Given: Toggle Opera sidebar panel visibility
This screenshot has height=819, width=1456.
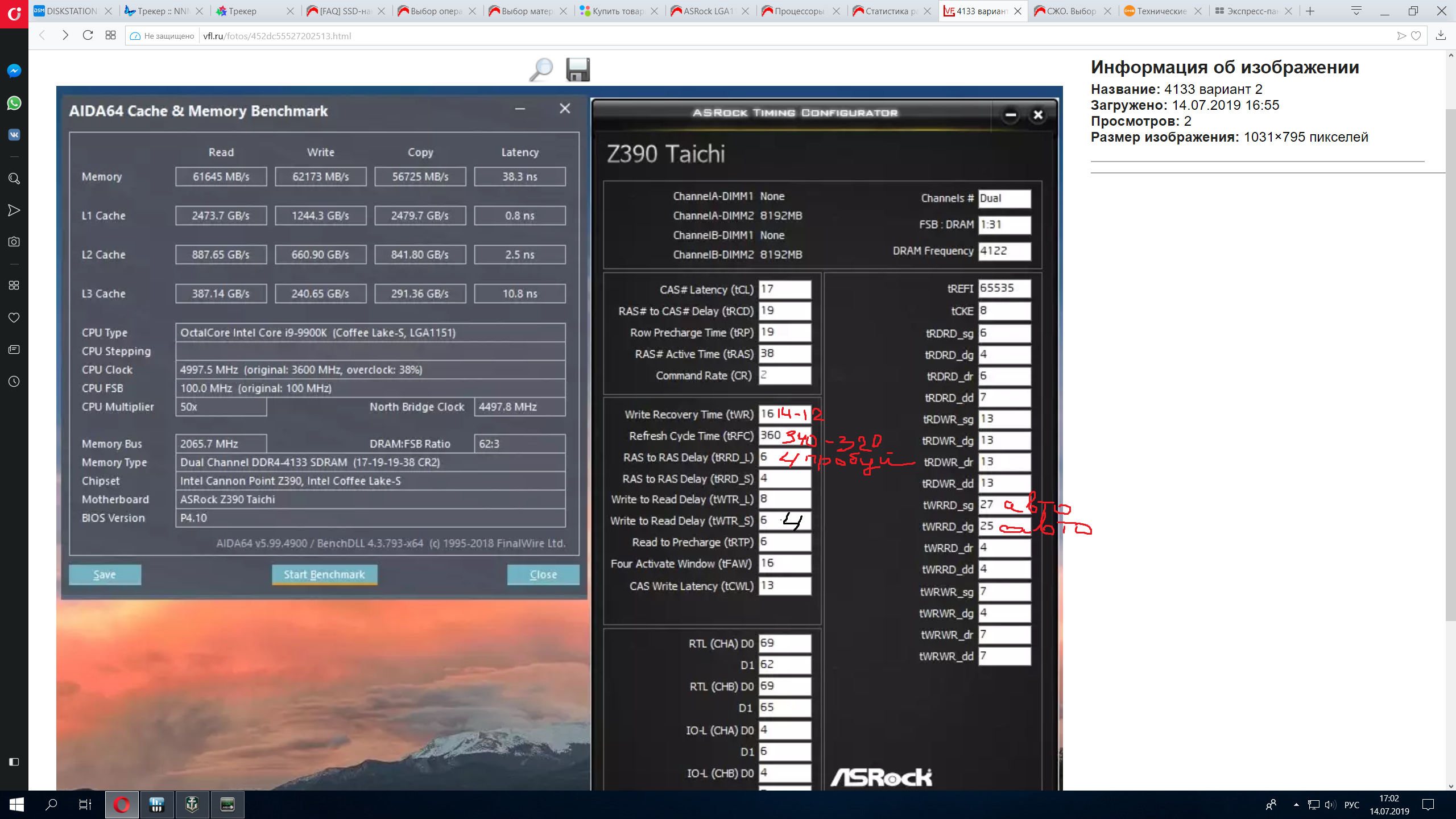Looking at the screenshot, I should point(14,762).
